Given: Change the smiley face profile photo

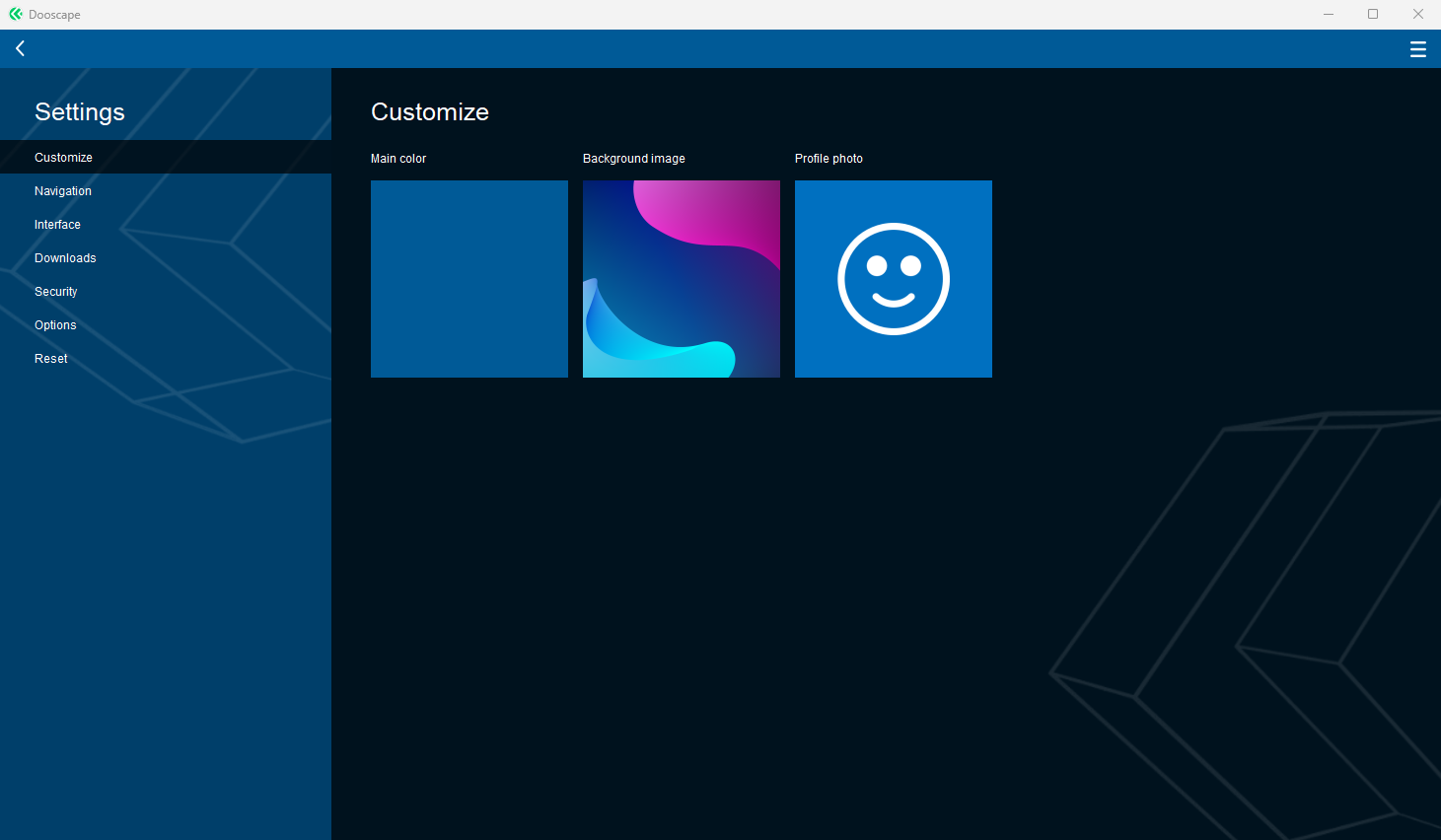Looking at the screenshot, I should [x=893, y=279].
